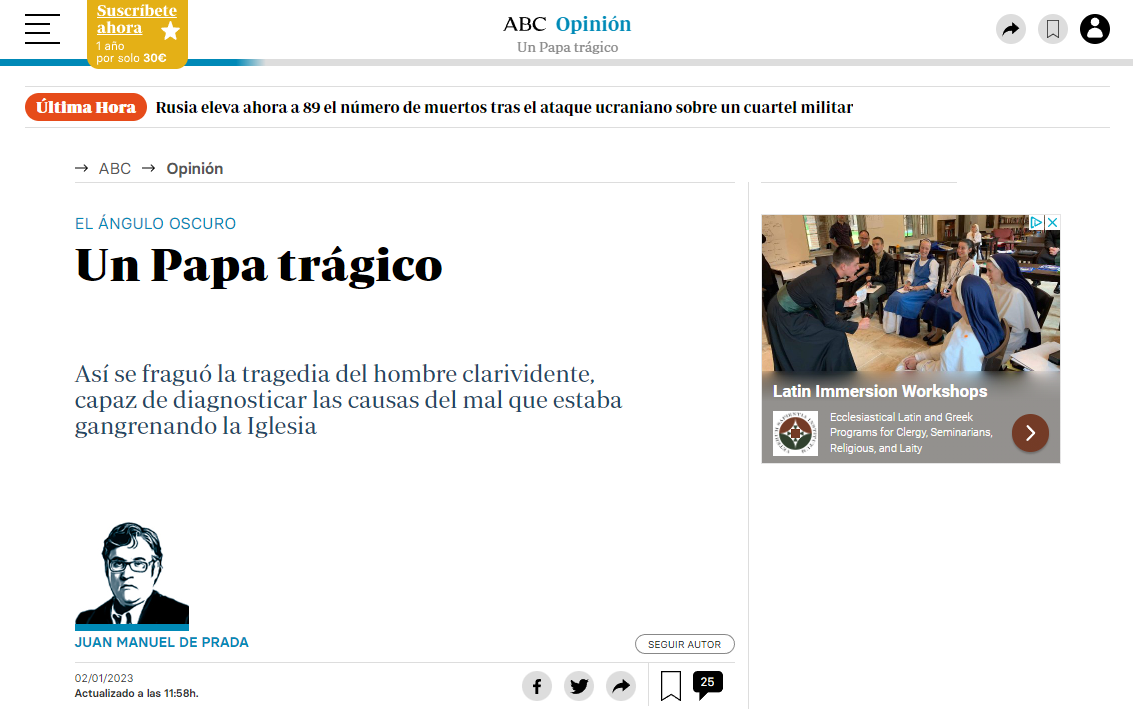Go to Opinión in the breadcrumb
Image resolution: width=1133 pixels, height=709 pixels.
(194, 168)
